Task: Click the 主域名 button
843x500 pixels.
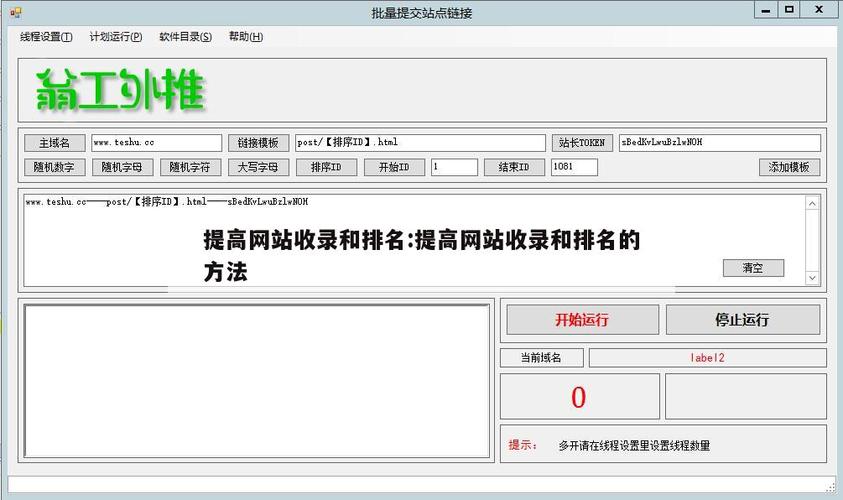Action: 54,142
